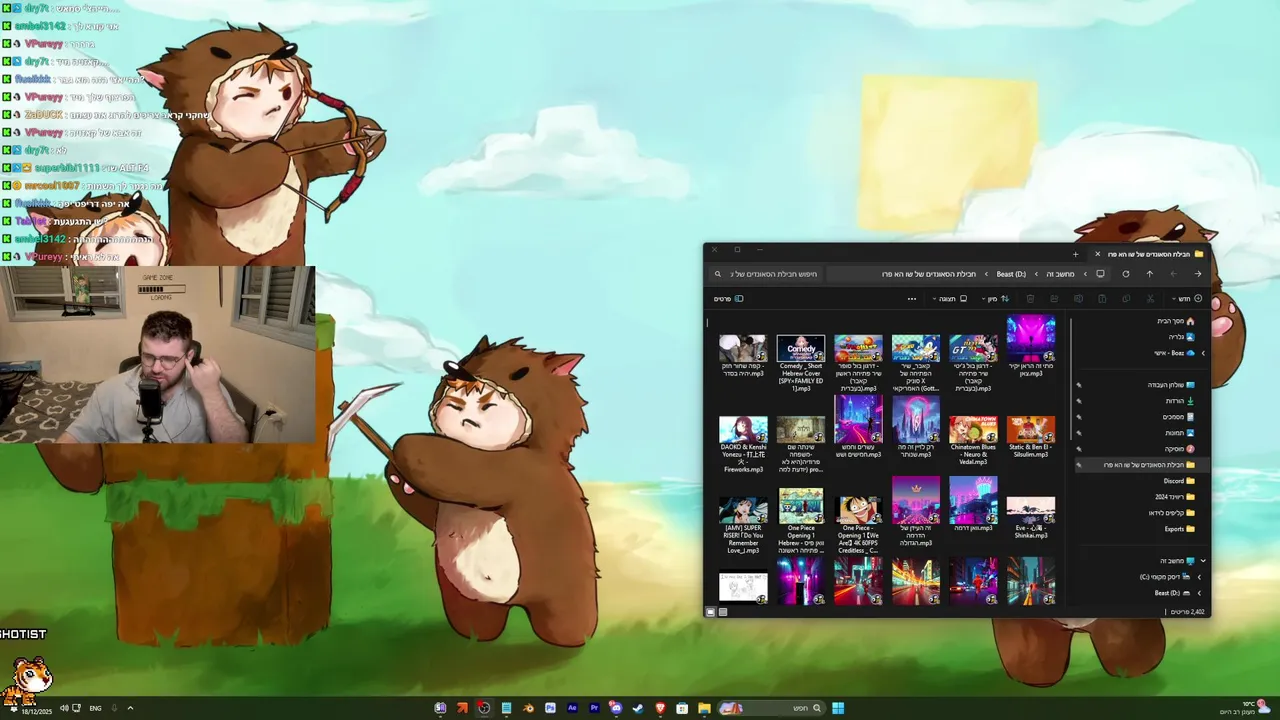Select Static & Ben El - Silsulim.mp3 file

point(1031,437)
